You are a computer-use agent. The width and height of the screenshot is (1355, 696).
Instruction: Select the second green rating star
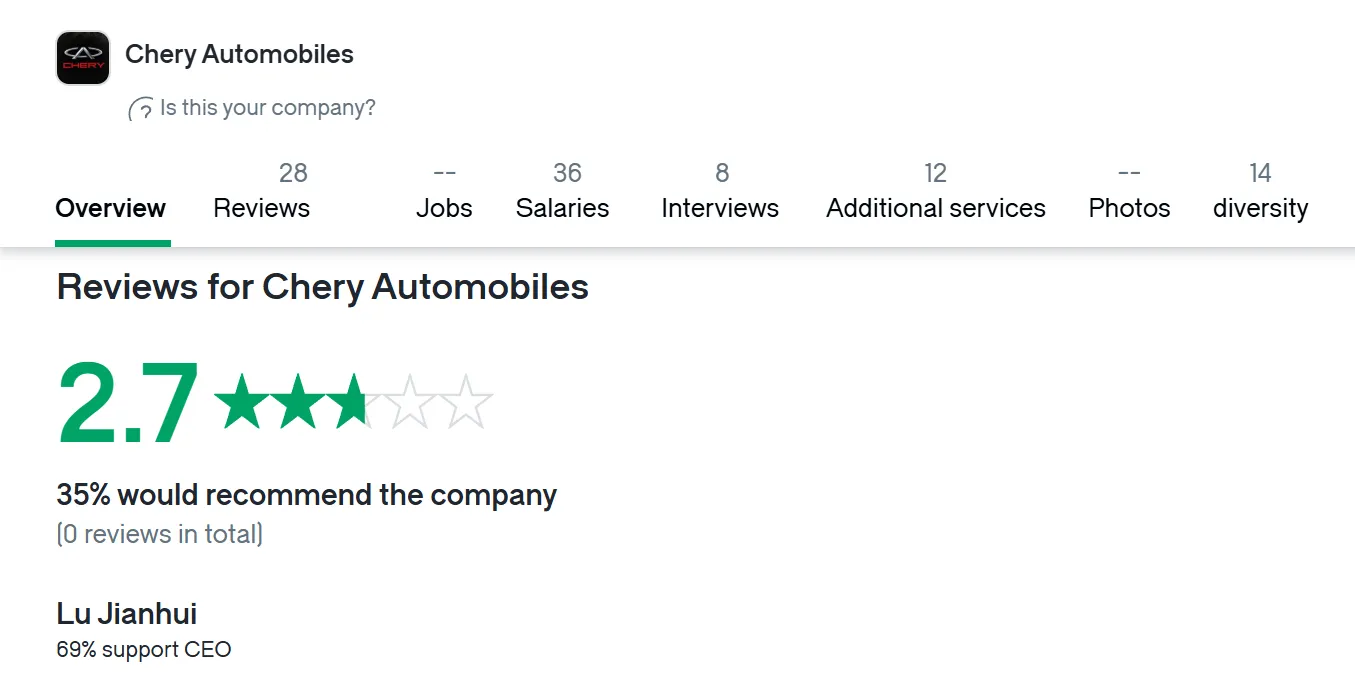point(298,401)
